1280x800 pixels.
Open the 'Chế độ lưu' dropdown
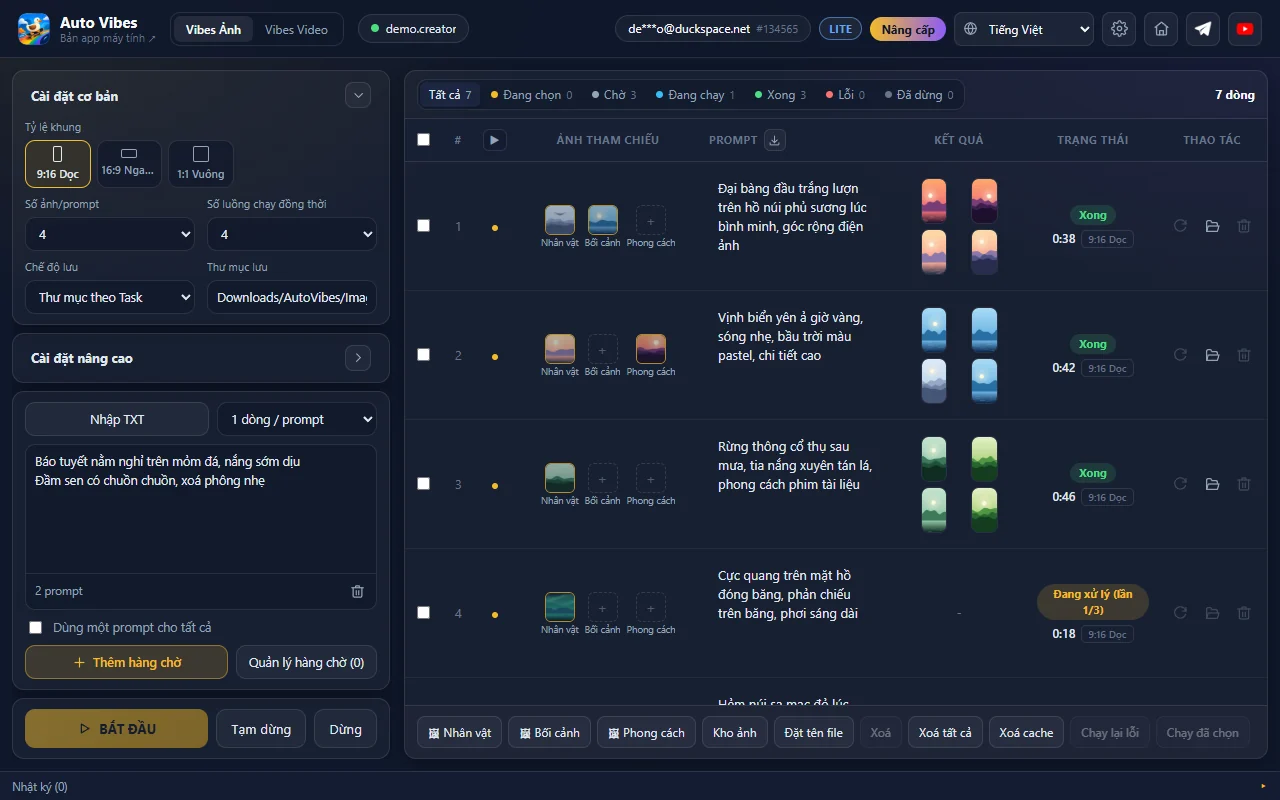(x=110, y=297)
